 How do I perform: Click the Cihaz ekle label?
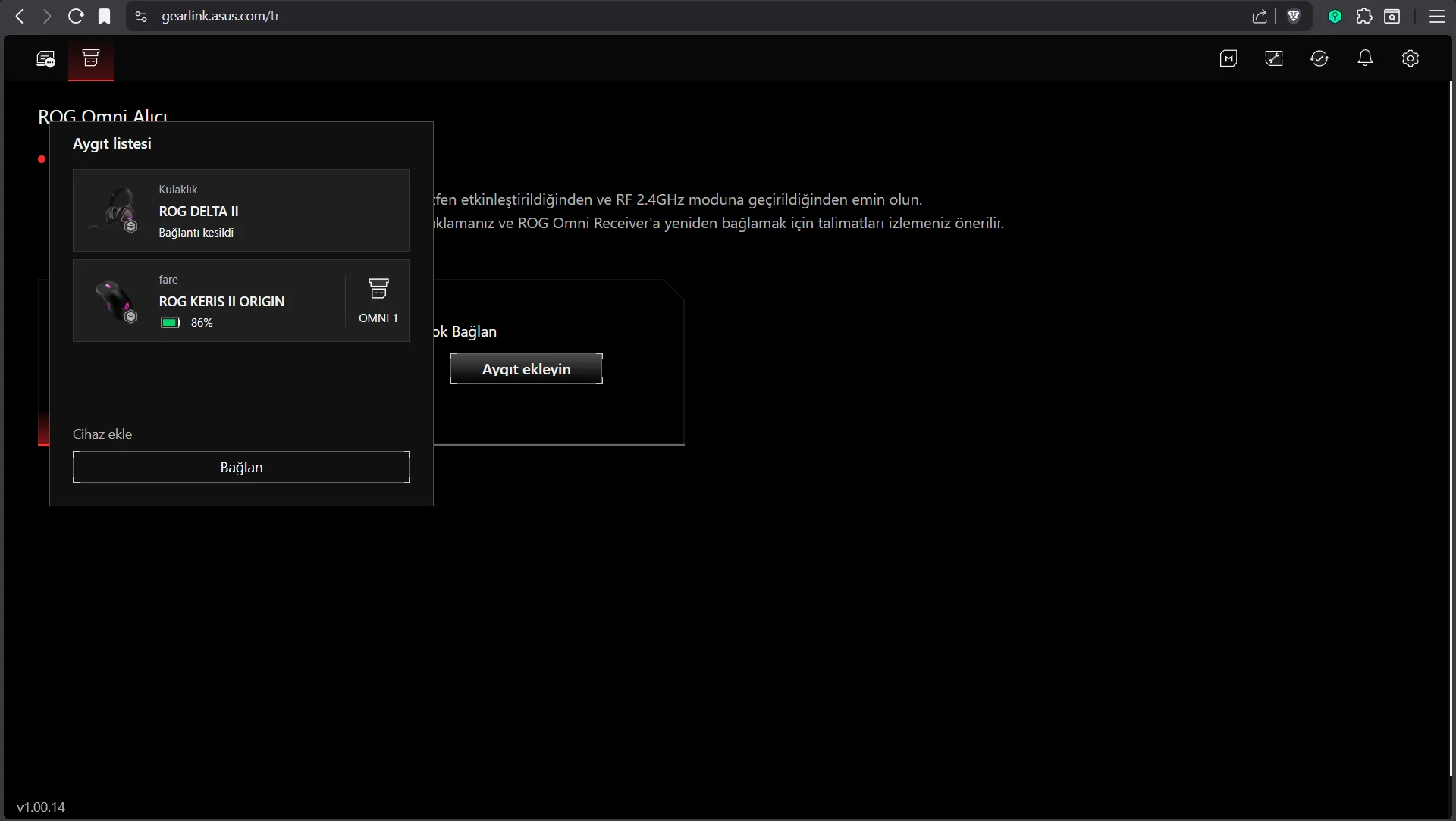[x=102, y=434]
